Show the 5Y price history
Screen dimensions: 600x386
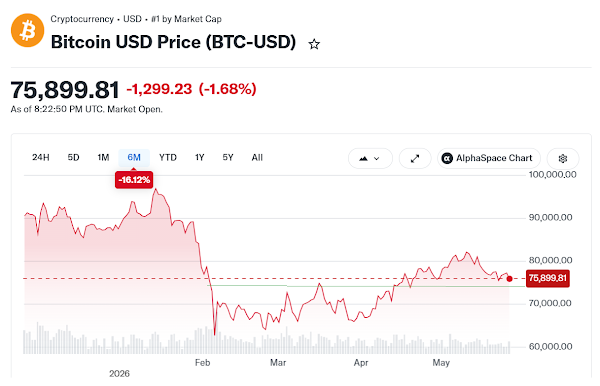(x=228, y=158)
